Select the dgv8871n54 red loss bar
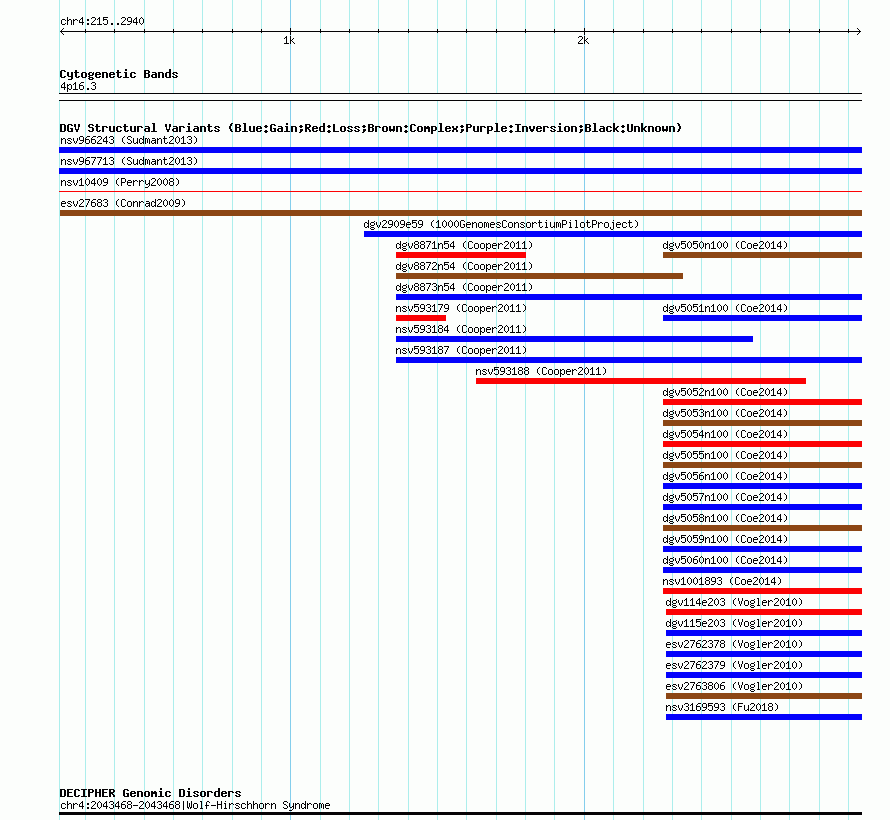Viewport: 890px width, 820px height. [x=460, y=255]
